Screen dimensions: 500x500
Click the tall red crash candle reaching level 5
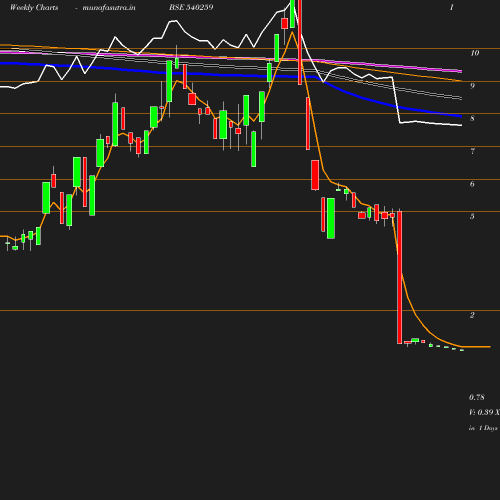(399, 277)
